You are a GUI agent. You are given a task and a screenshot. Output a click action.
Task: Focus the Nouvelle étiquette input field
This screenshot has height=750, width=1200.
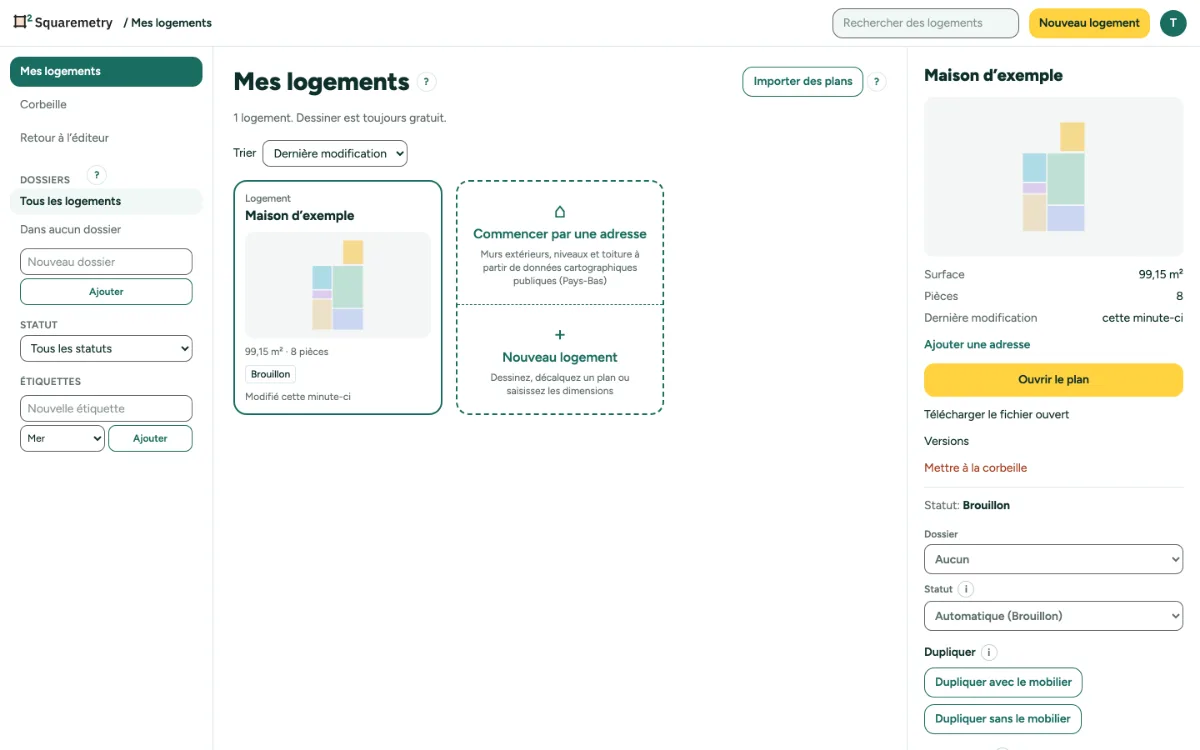(x=106, y=408)
